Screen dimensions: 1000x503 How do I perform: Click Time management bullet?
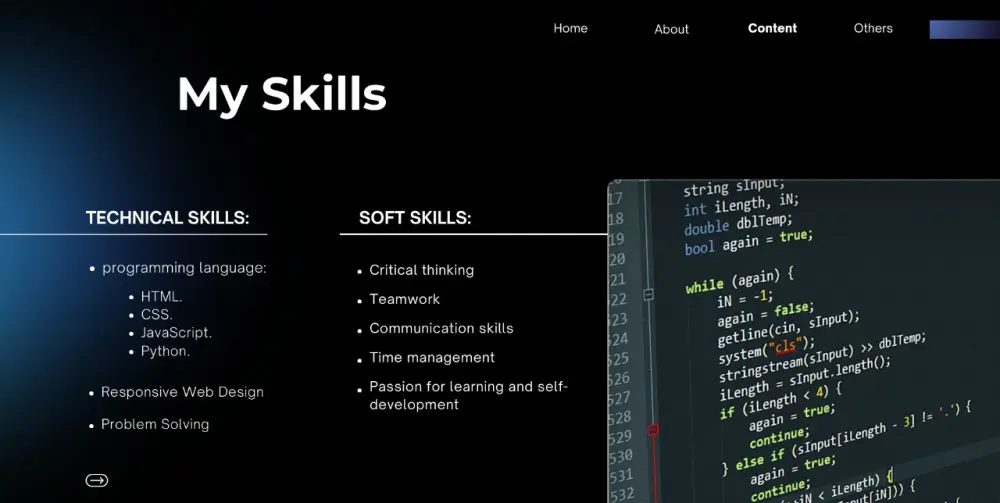coord(432,358)
